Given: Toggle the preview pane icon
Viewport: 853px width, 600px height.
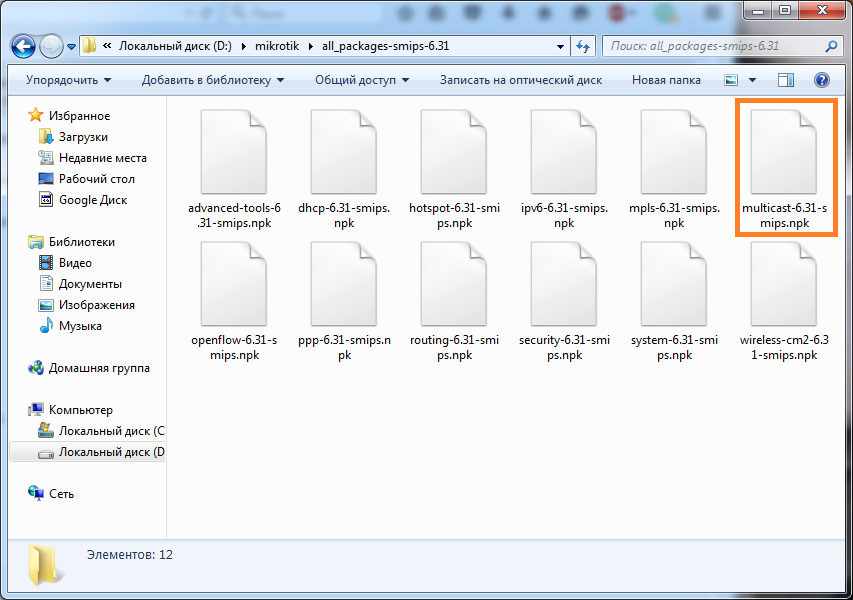Looking at the screenshot, I should coord(786,80).
